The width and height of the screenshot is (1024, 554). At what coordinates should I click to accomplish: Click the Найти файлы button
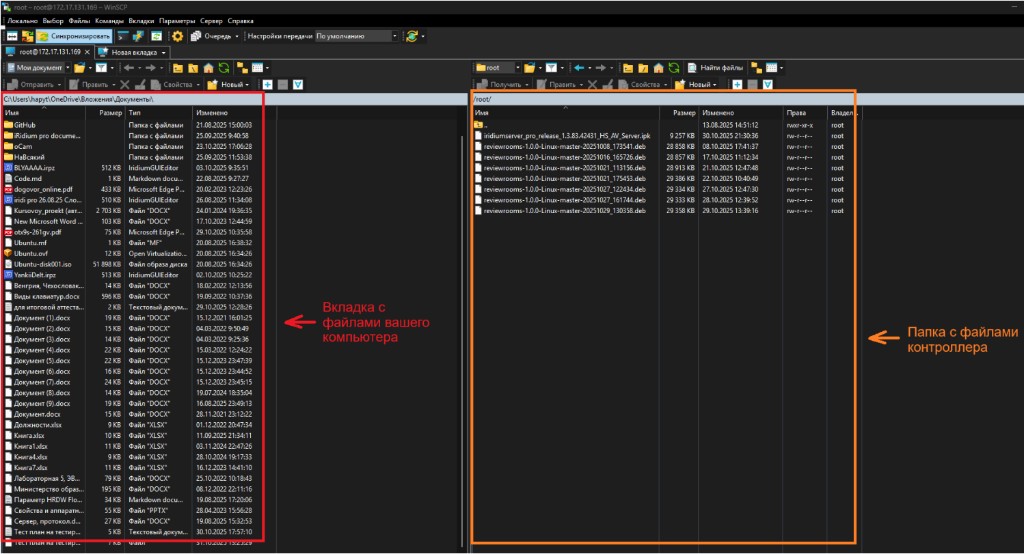(x=716, y=68)
